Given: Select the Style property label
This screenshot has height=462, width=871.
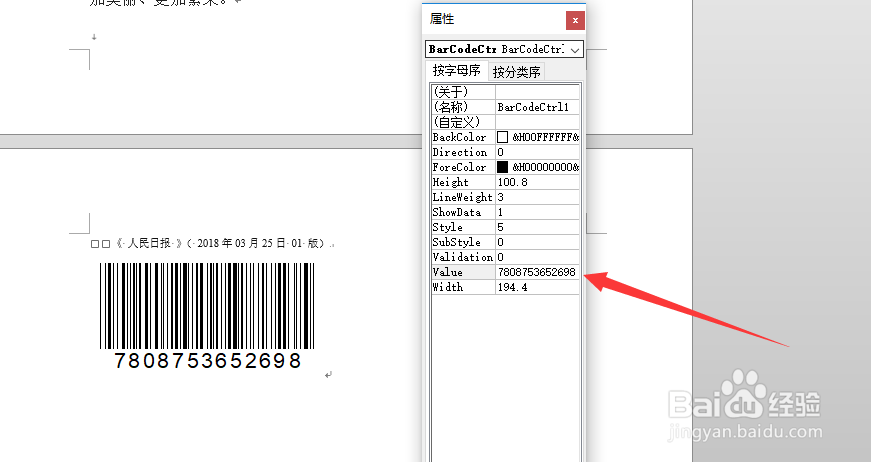Looking at the screenshot, I should point(463,227).
